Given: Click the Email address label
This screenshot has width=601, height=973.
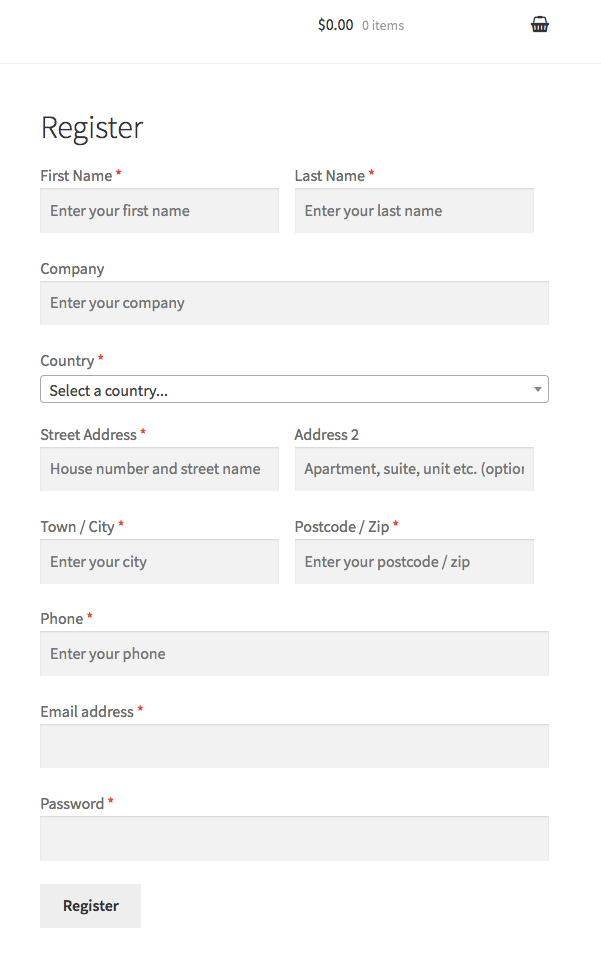Looking at the screenshot, I should (87, 712).
